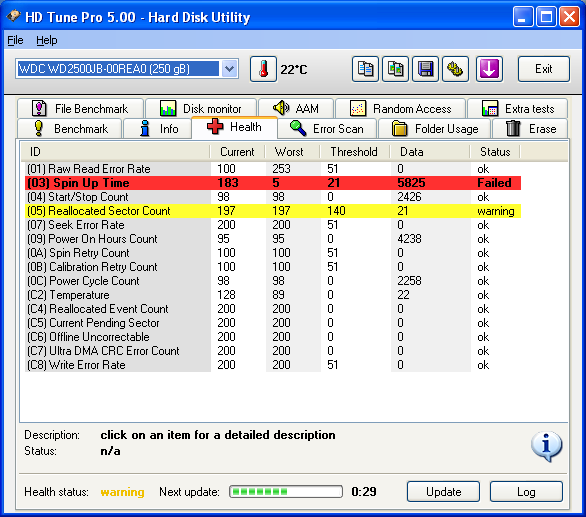Select the (01) Raw Read Error Rate row
Screen dimensions: 586x517
point(273,169)
